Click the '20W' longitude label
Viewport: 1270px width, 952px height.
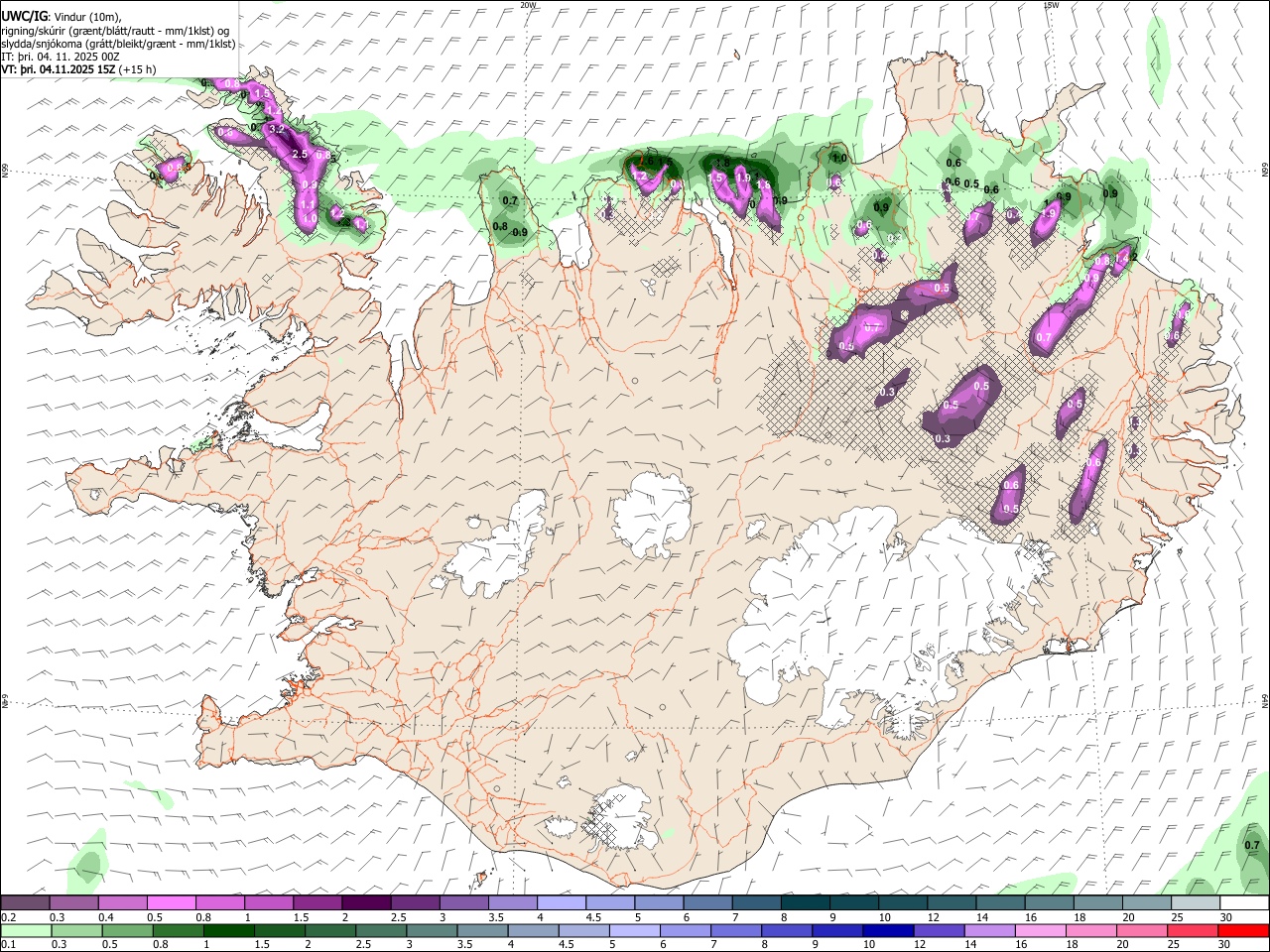click(x=528, y=5)
